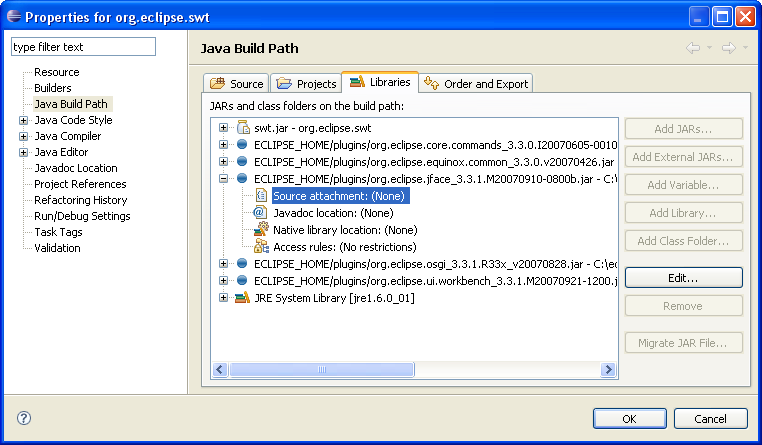Click the ui.workbench jar blue circle icon
Image resolution: width=762 pixels, height=445 pixels.
click(x=242, y=280)
